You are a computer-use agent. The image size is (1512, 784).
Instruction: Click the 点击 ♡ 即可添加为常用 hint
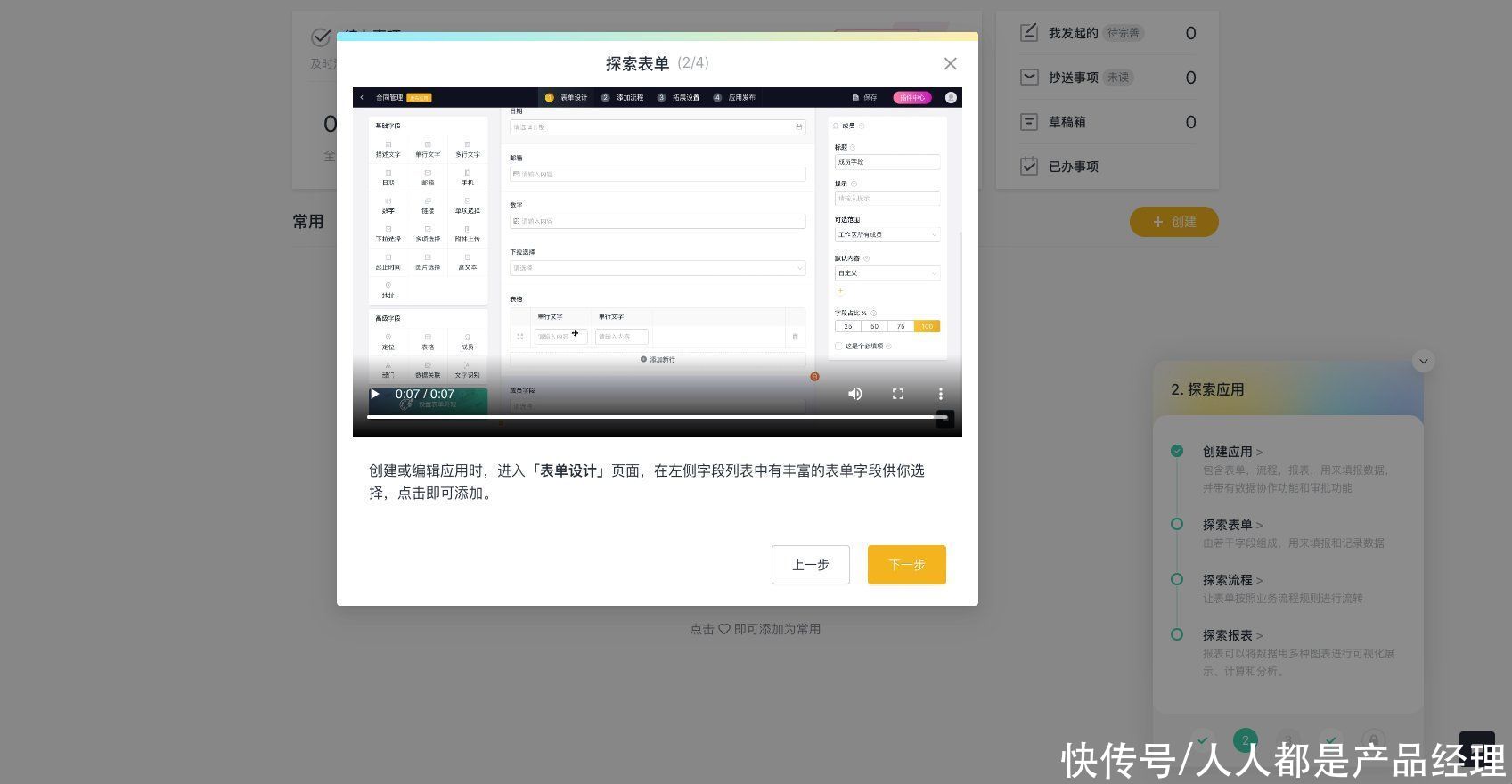point(756,629)
